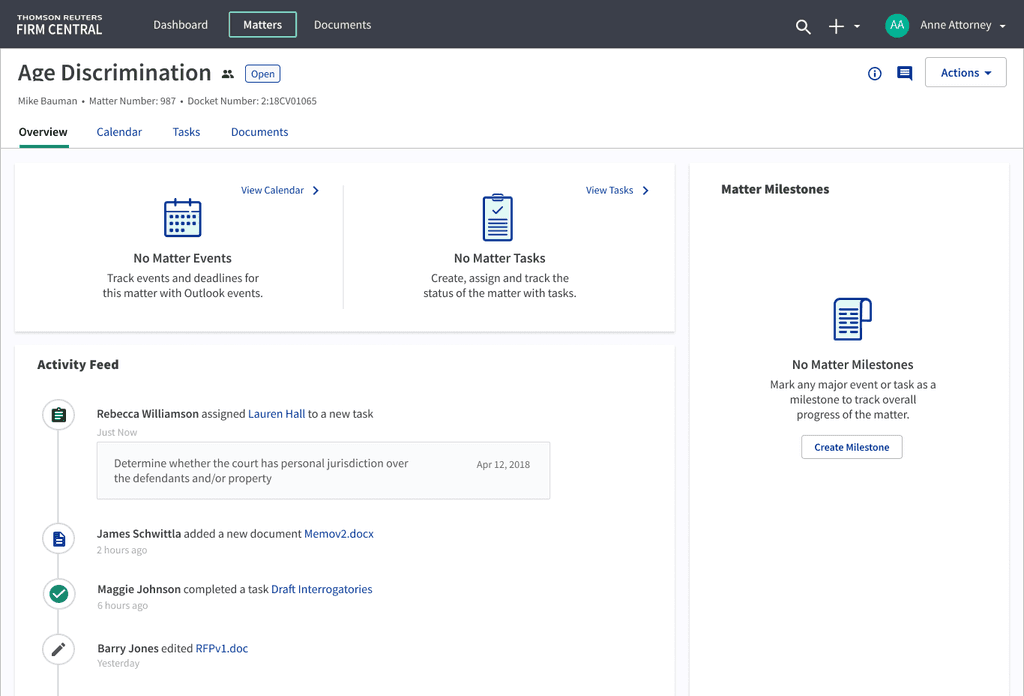Expand the caret next to the plus icon
The image size is (1024, 696).
coord(857,27)
